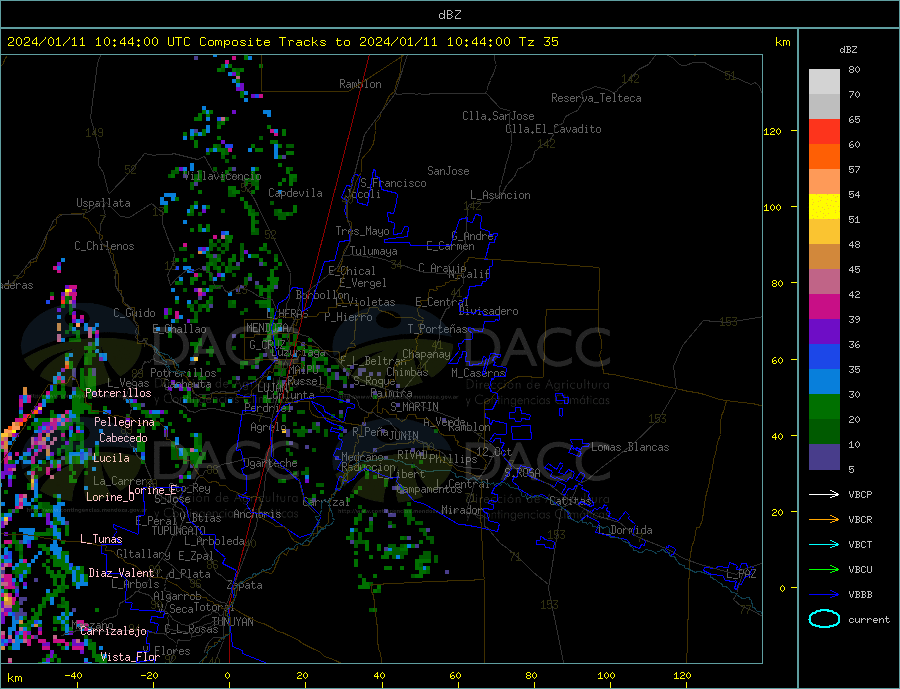Image resolution: width=900 pixels, height=689 pixels.
Task: Click the green VBCU arrow in legend
Action: pos(824,570)
